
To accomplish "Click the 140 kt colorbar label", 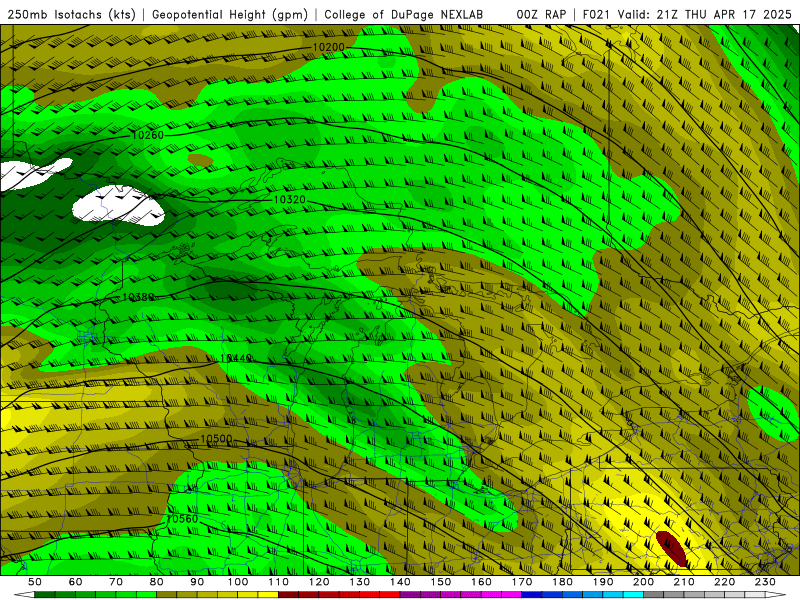I will [x=400, y=582].
